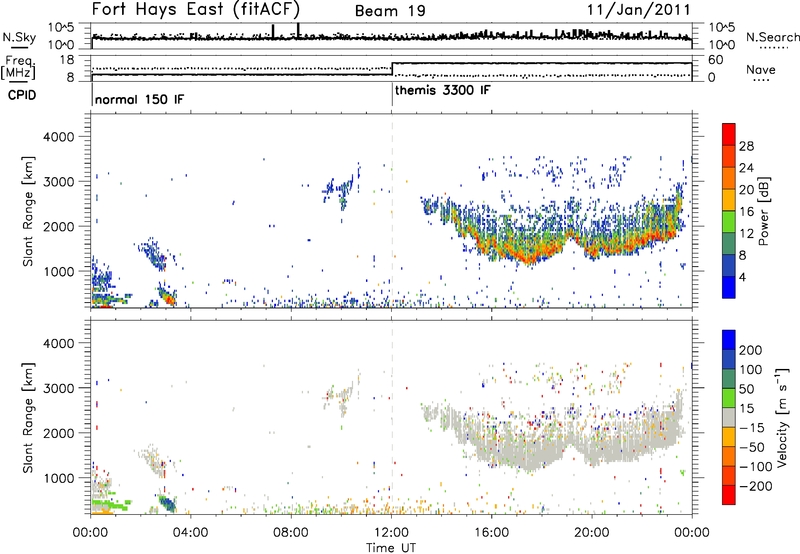Click the '-100' velocity colorbar value
Screen dimensions: 800x554
pos(756,467)
